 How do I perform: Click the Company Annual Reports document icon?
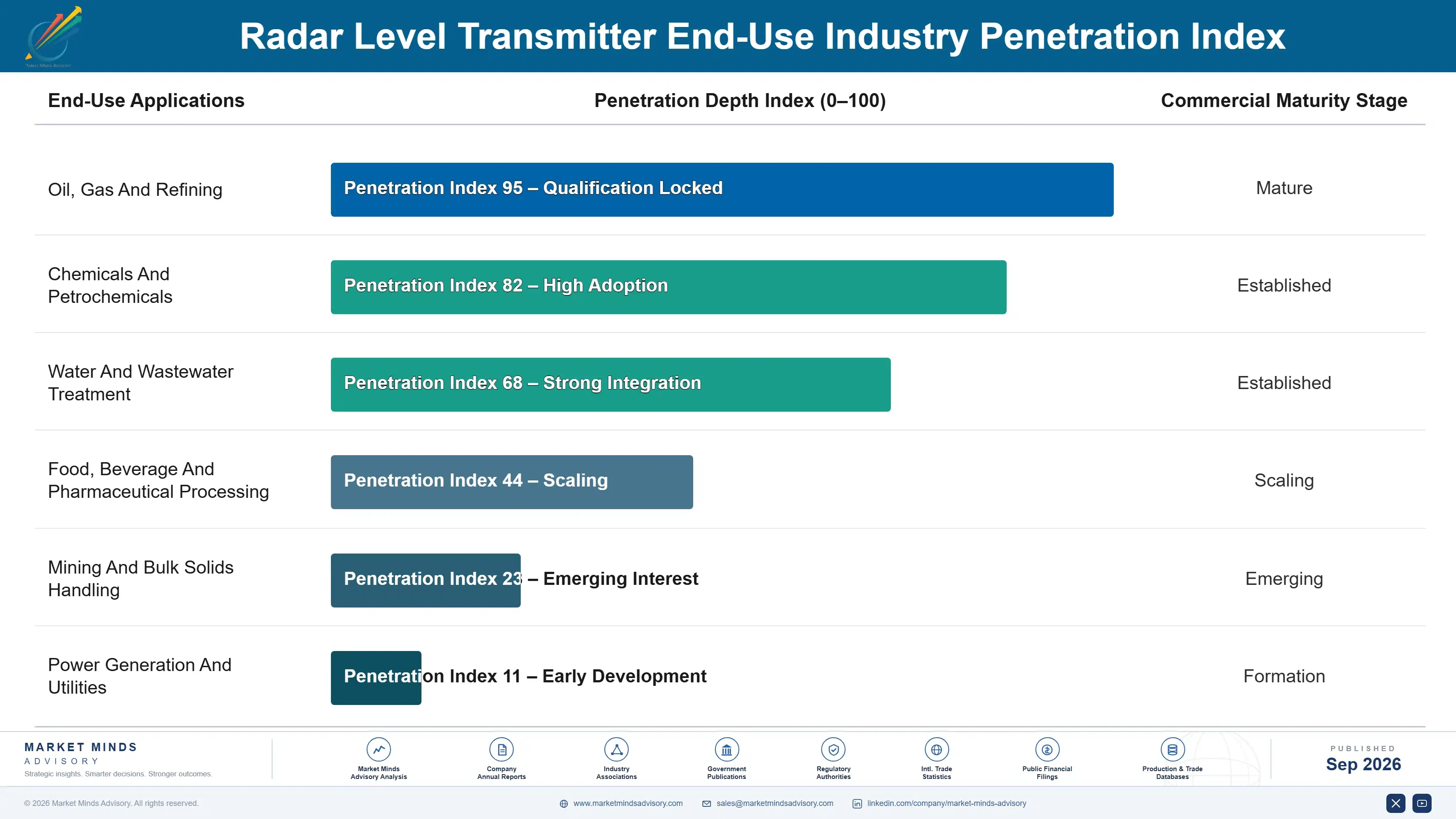click(x=501, y=749)
